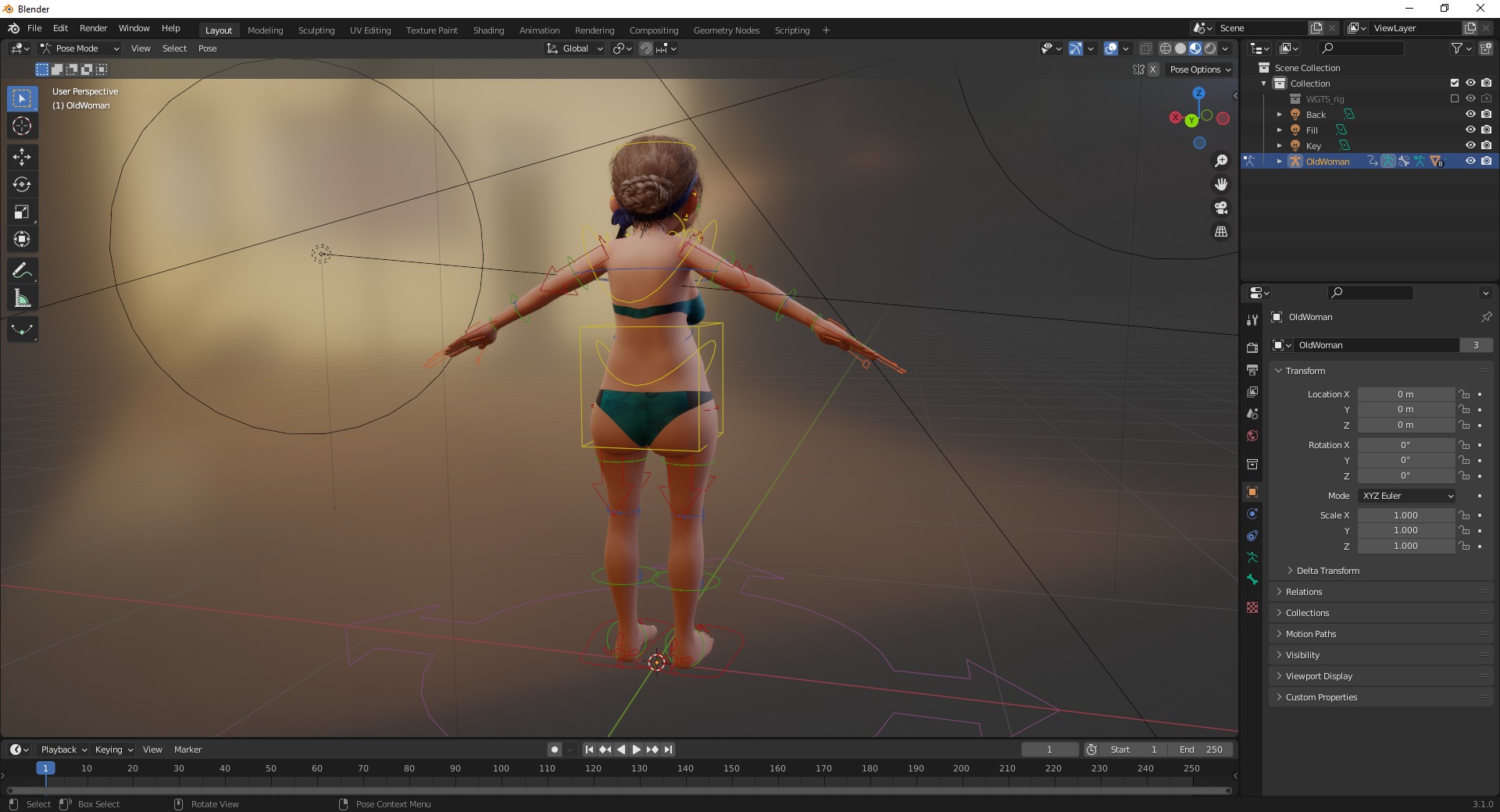Select the Select Box tool
Viewport: 1500px width, 812px height.
(22, 98)
